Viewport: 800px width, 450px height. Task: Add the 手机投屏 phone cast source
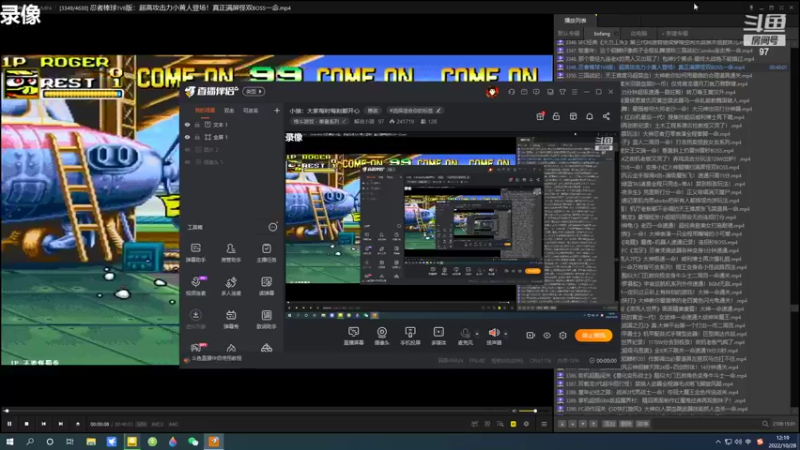(x=410, y=336)
